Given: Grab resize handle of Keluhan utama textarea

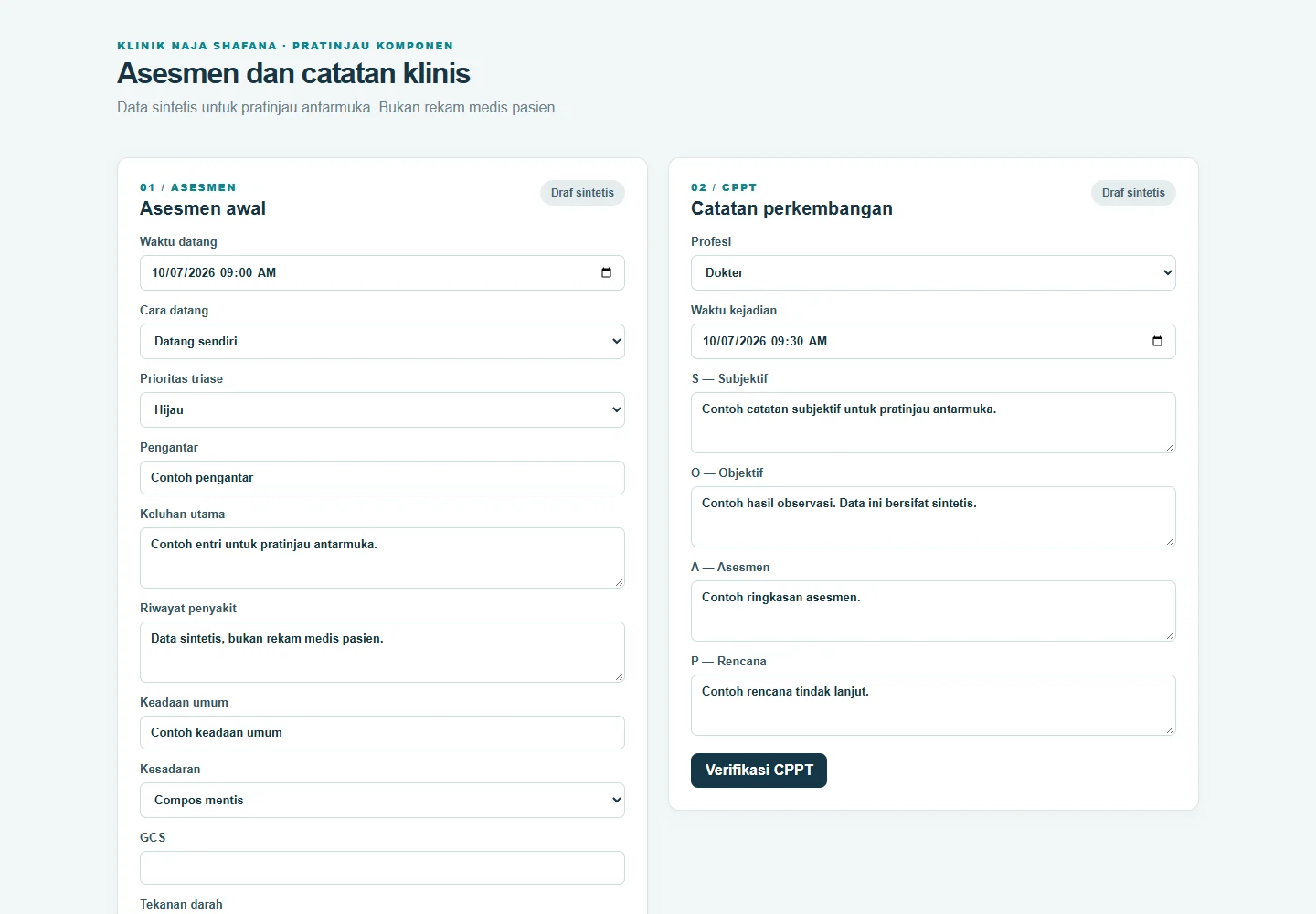Looking at the screenshot, I should coord(619,582).
